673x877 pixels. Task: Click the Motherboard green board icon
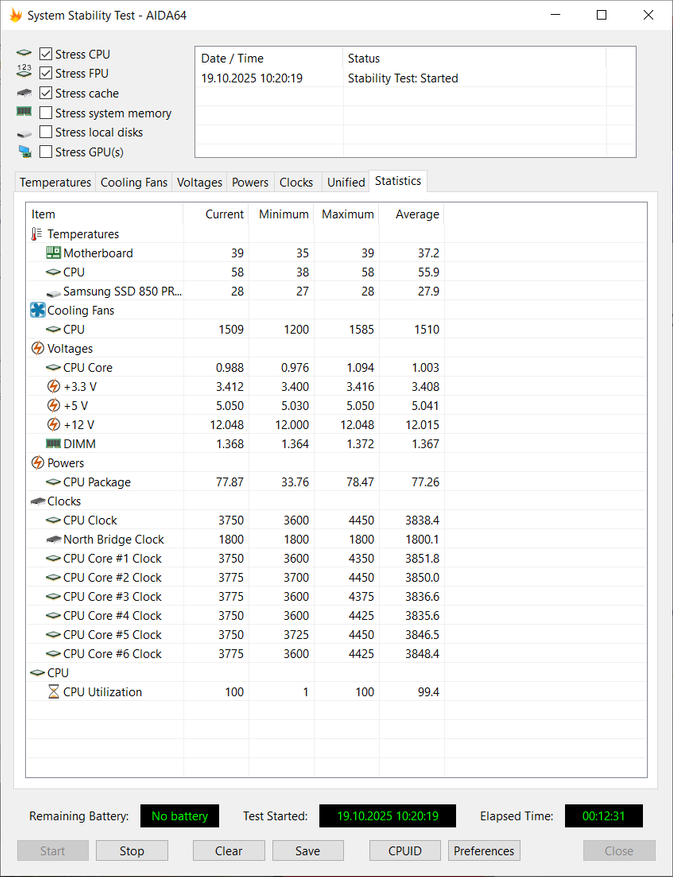[x=53, y=253]
